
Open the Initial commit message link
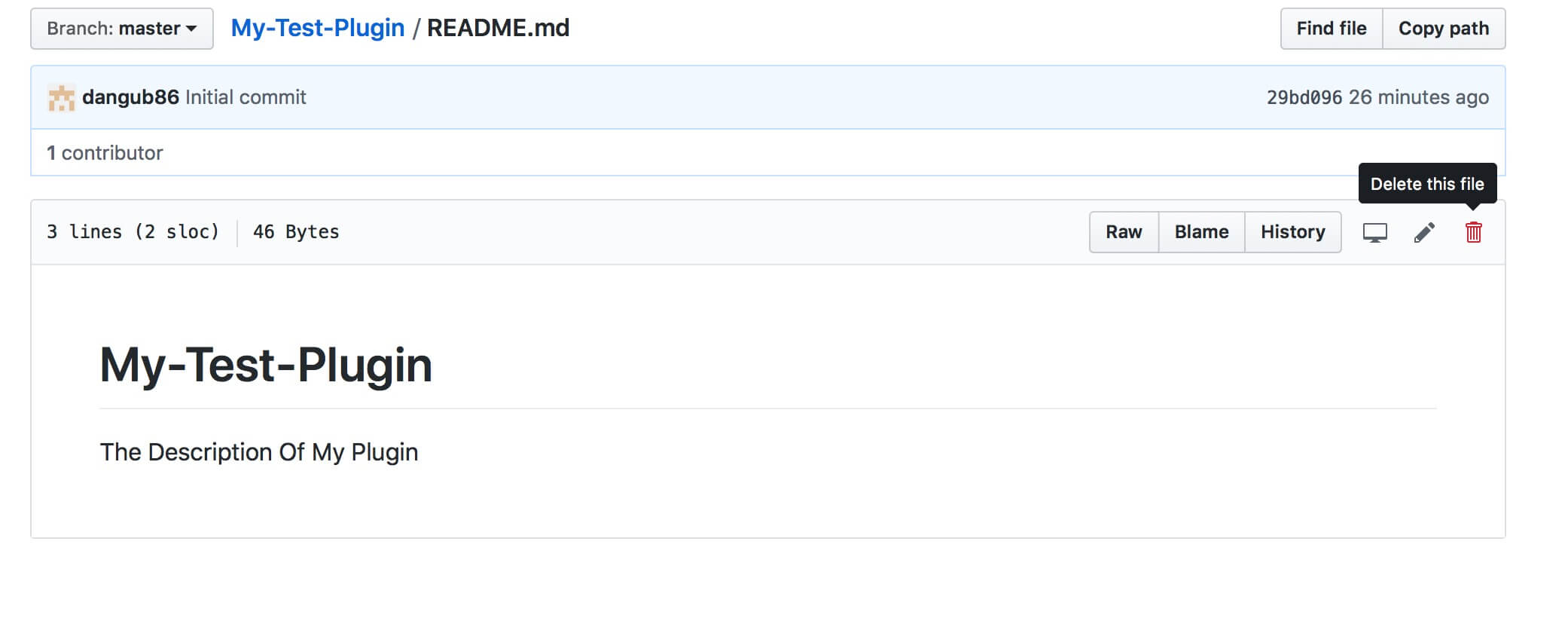tap(246, 97)
